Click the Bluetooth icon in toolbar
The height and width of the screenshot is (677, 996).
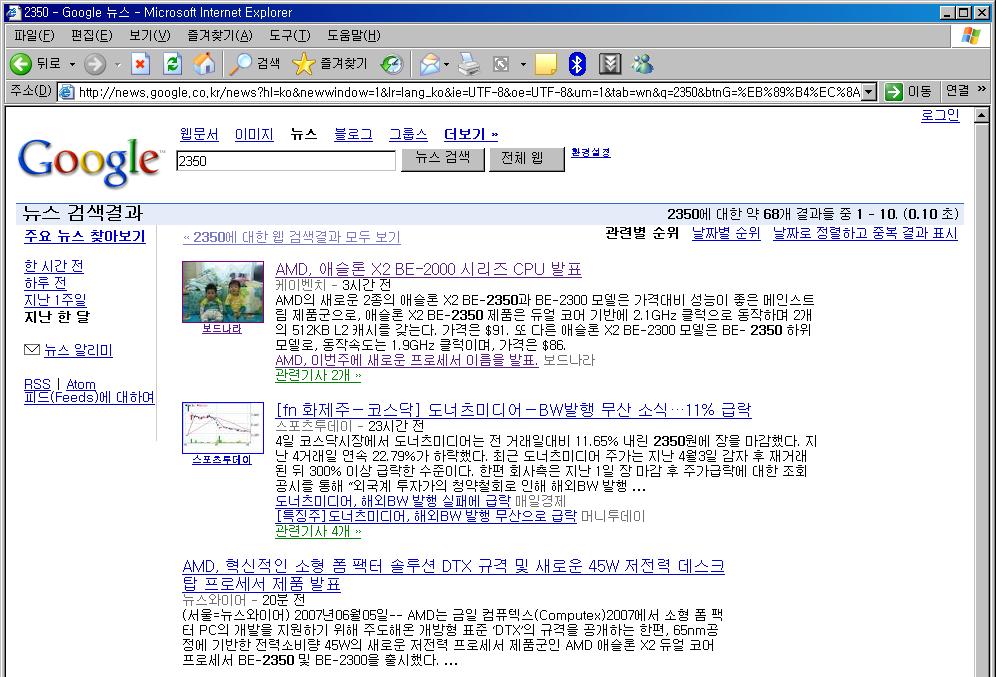[577, 64]
